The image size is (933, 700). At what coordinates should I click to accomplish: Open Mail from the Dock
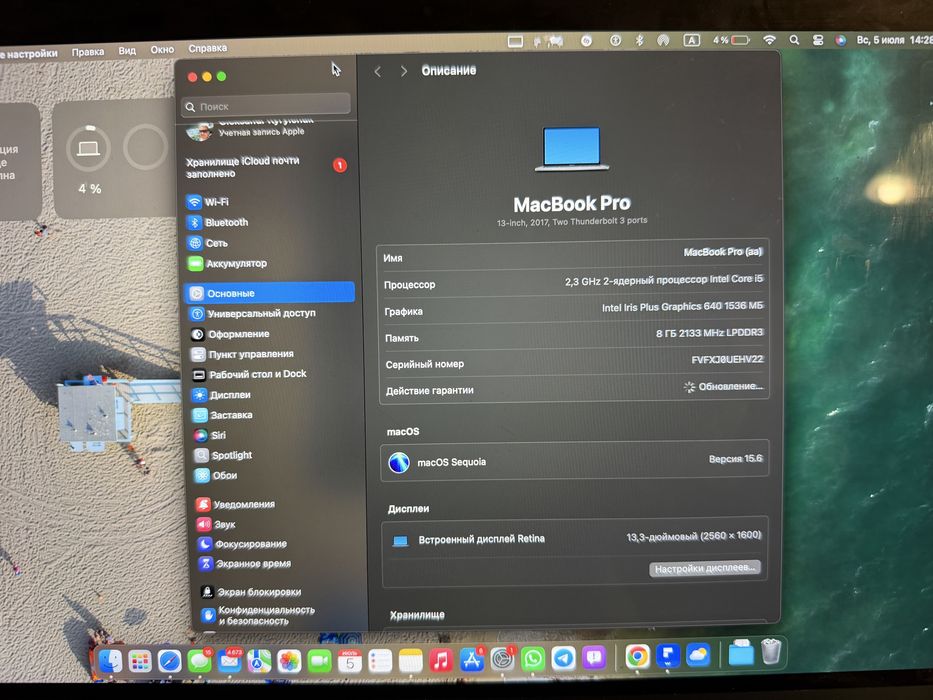click(230, 661)
